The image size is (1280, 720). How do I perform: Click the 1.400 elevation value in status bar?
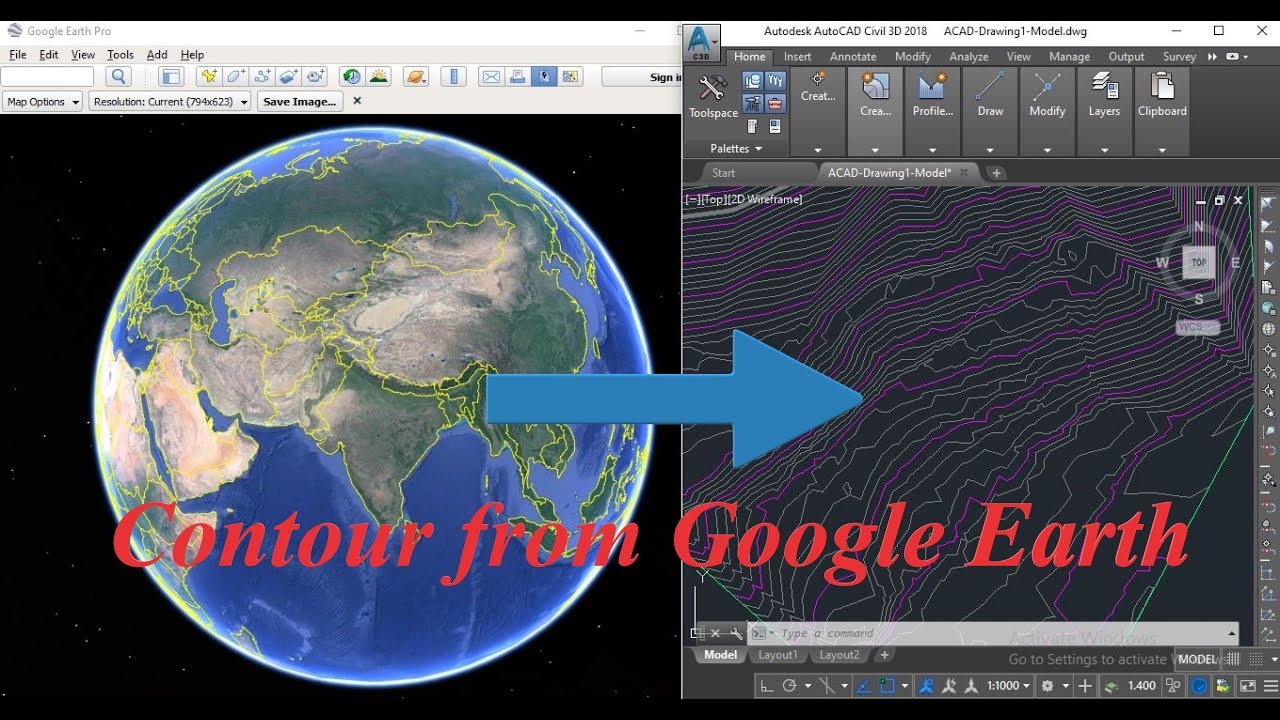click(1141, 686)
